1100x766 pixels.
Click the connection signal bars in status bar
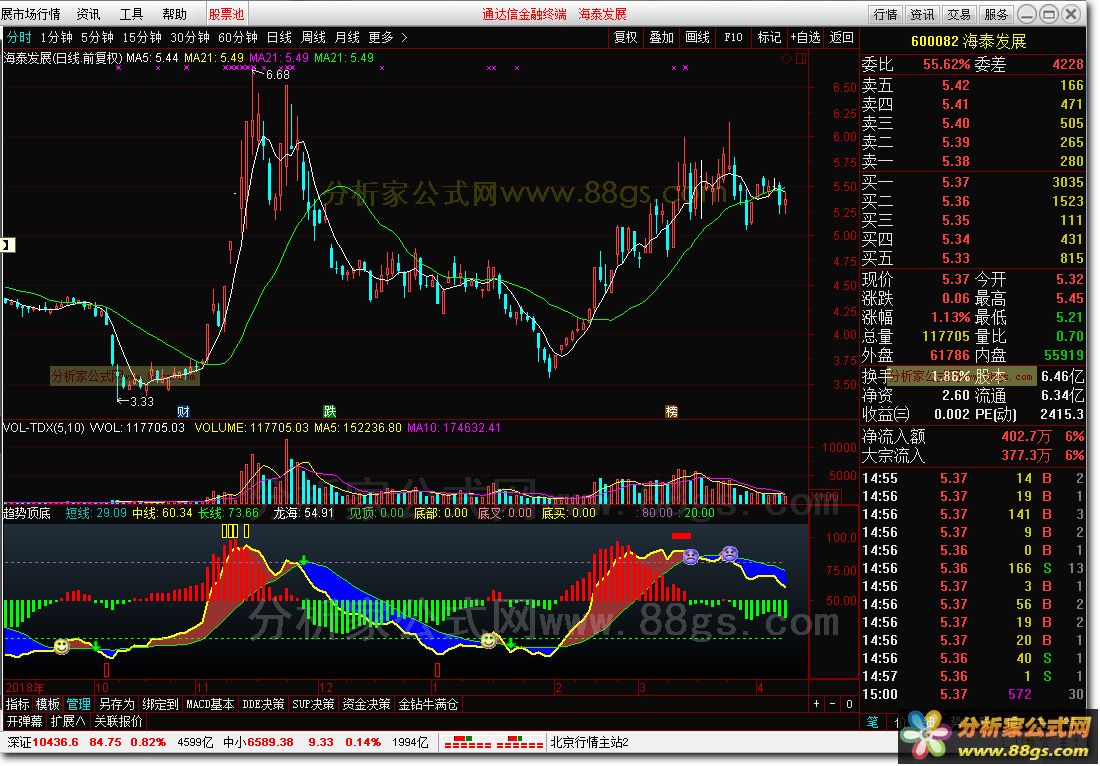point(495,742)
